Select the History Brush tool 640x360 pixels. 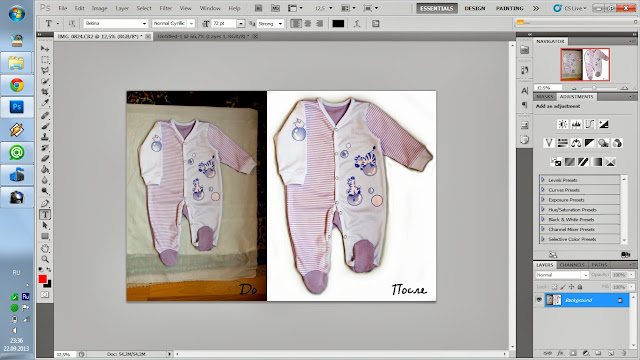[45, 147]
